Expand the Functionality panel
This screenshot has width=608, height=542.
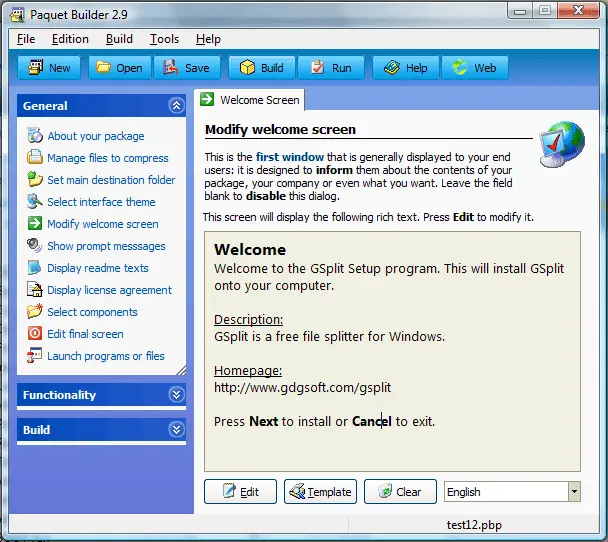point(176,395)
